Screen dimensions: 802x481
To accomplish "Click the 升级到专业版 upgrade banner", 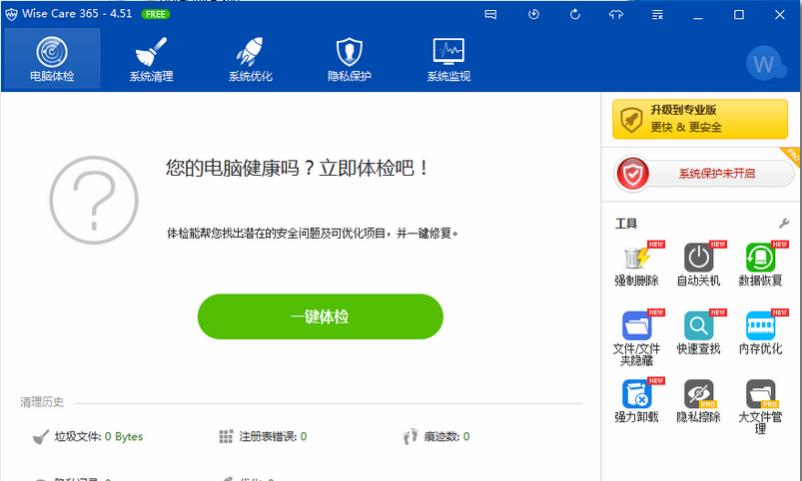I will 700,119.
